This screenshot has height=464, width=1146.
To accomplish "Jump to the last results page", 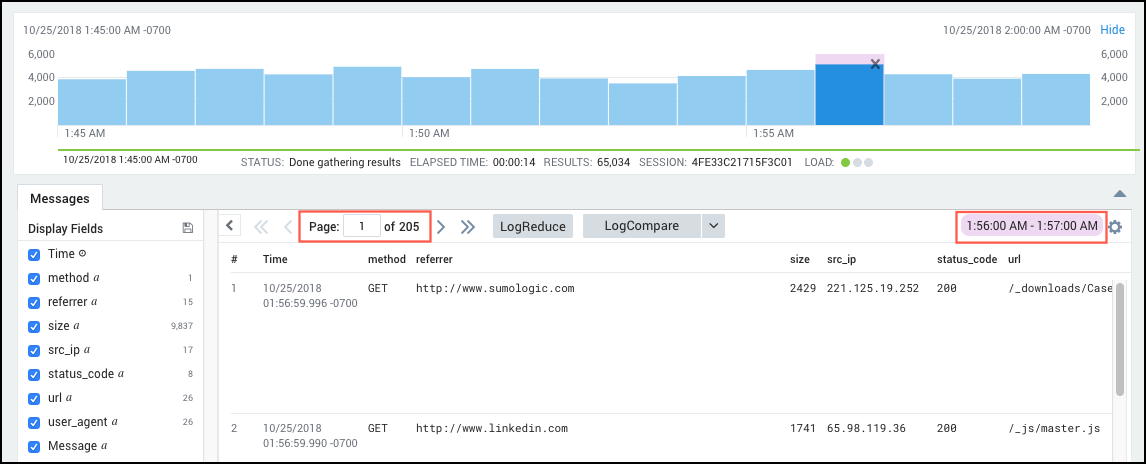I will (467, 227).
